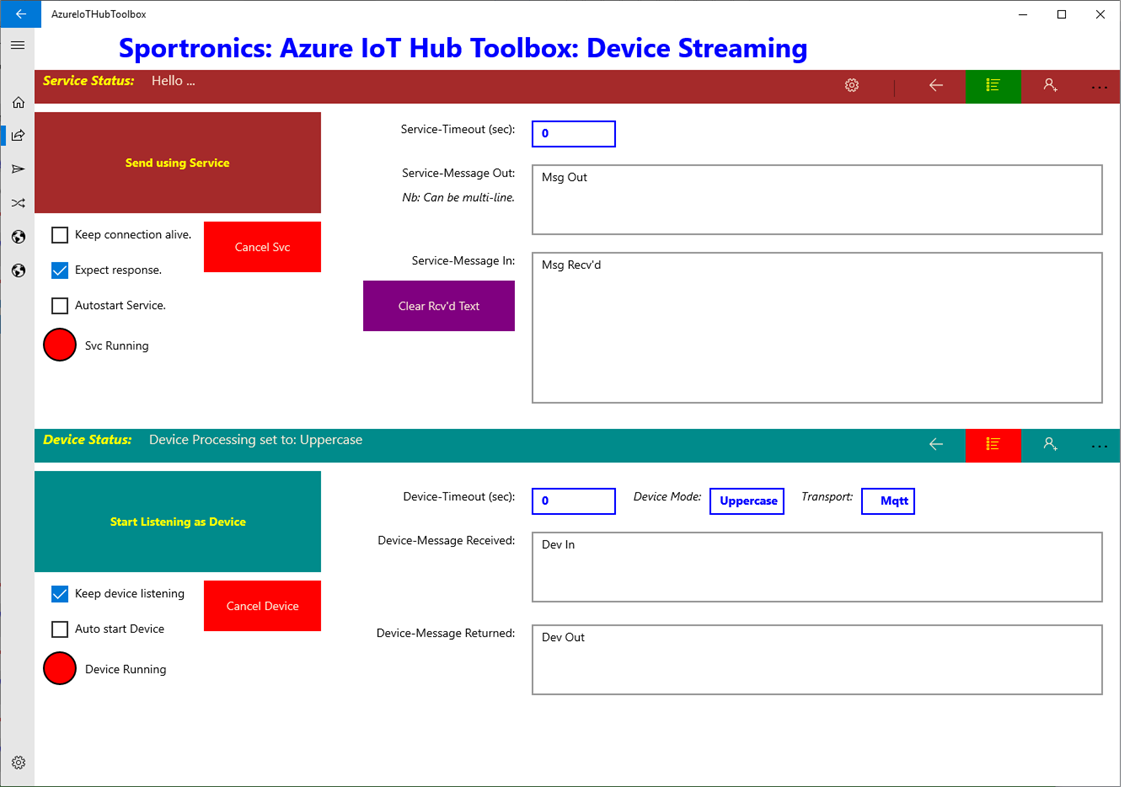The image size is (1121, 787).
Task: Go to Home in sidebar
Action: pyautogui.click(x=19, y=102)
